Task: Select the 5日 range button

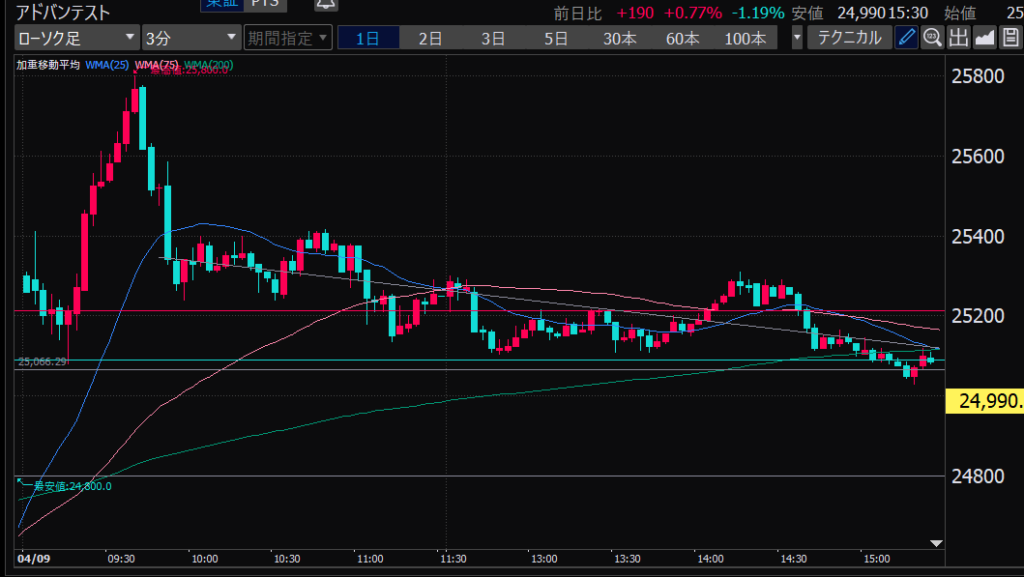Action: (x=556, y=39)
